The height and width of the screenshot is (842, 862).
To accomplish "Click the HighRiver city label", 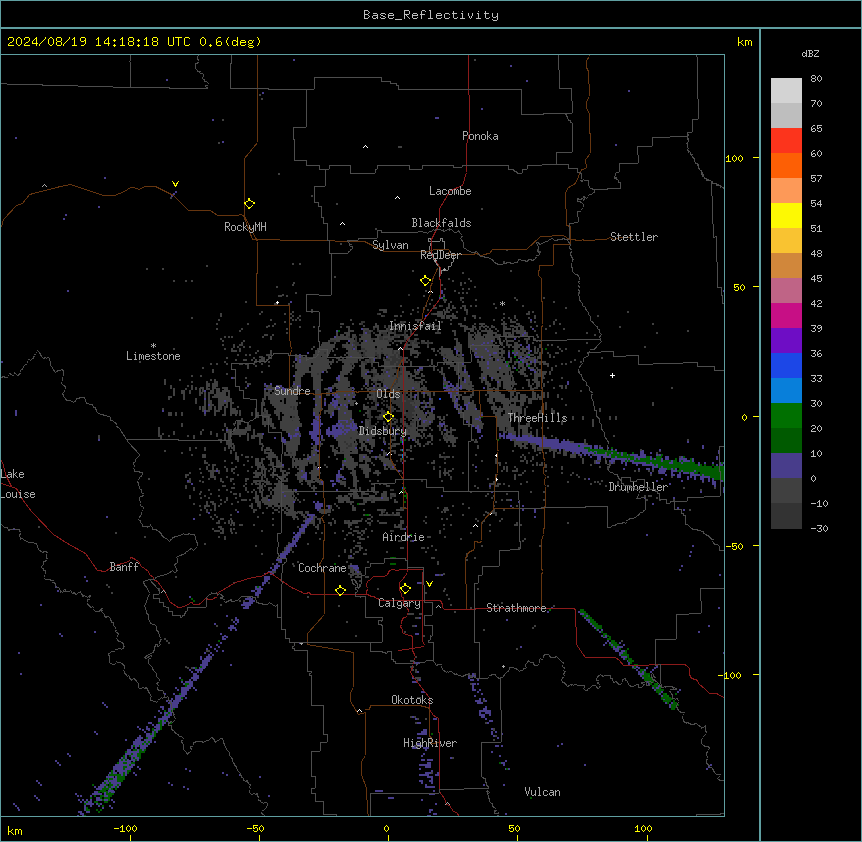I will [x=430, y=743].
